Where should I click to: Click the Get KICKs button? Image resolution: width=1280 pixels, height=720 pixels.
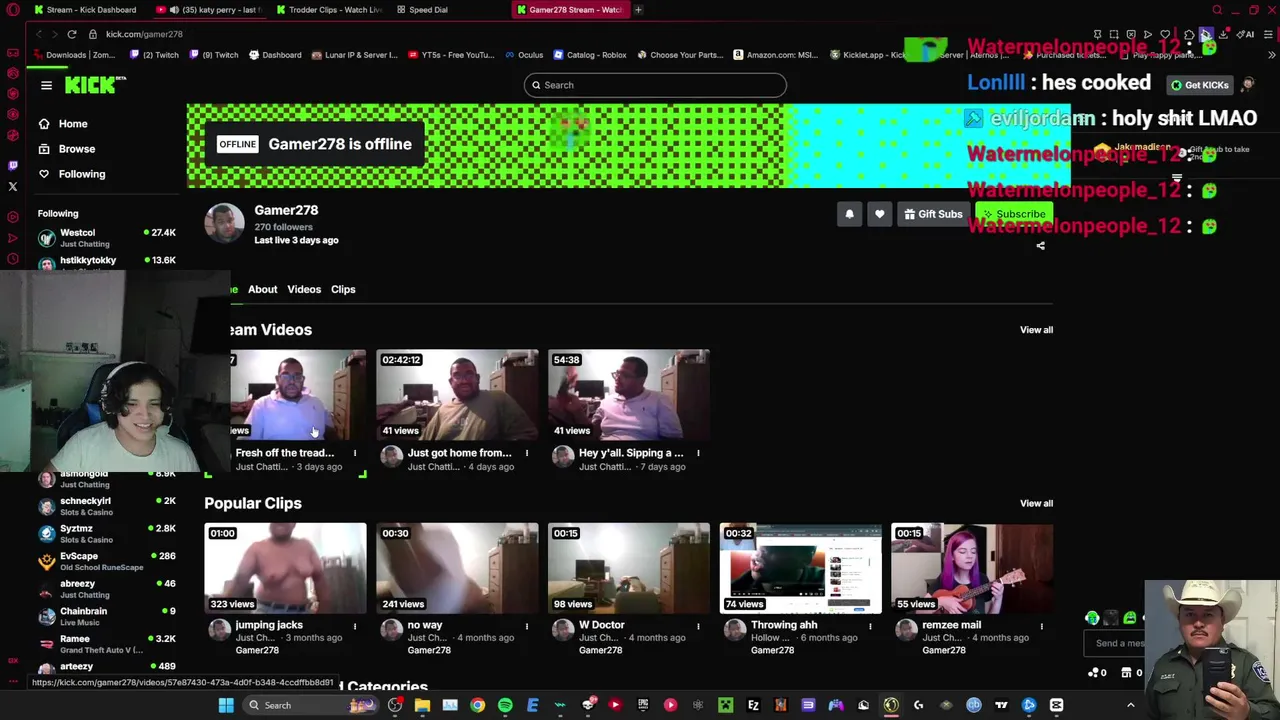[1199, 85]
